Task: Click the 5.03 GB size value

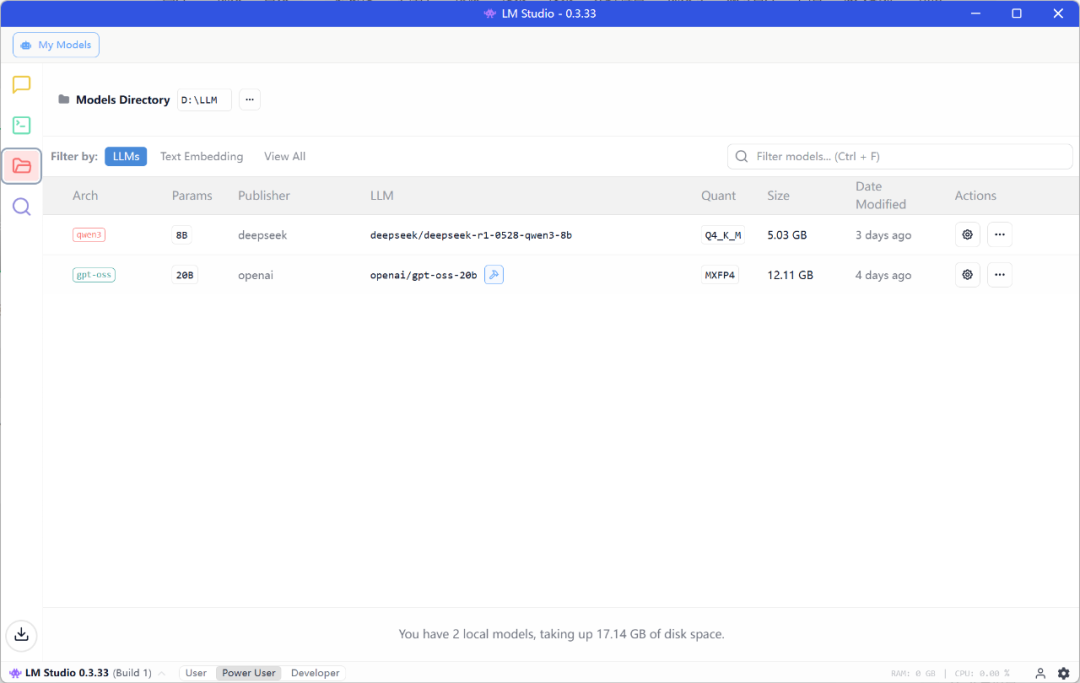Action: (787, 235)
